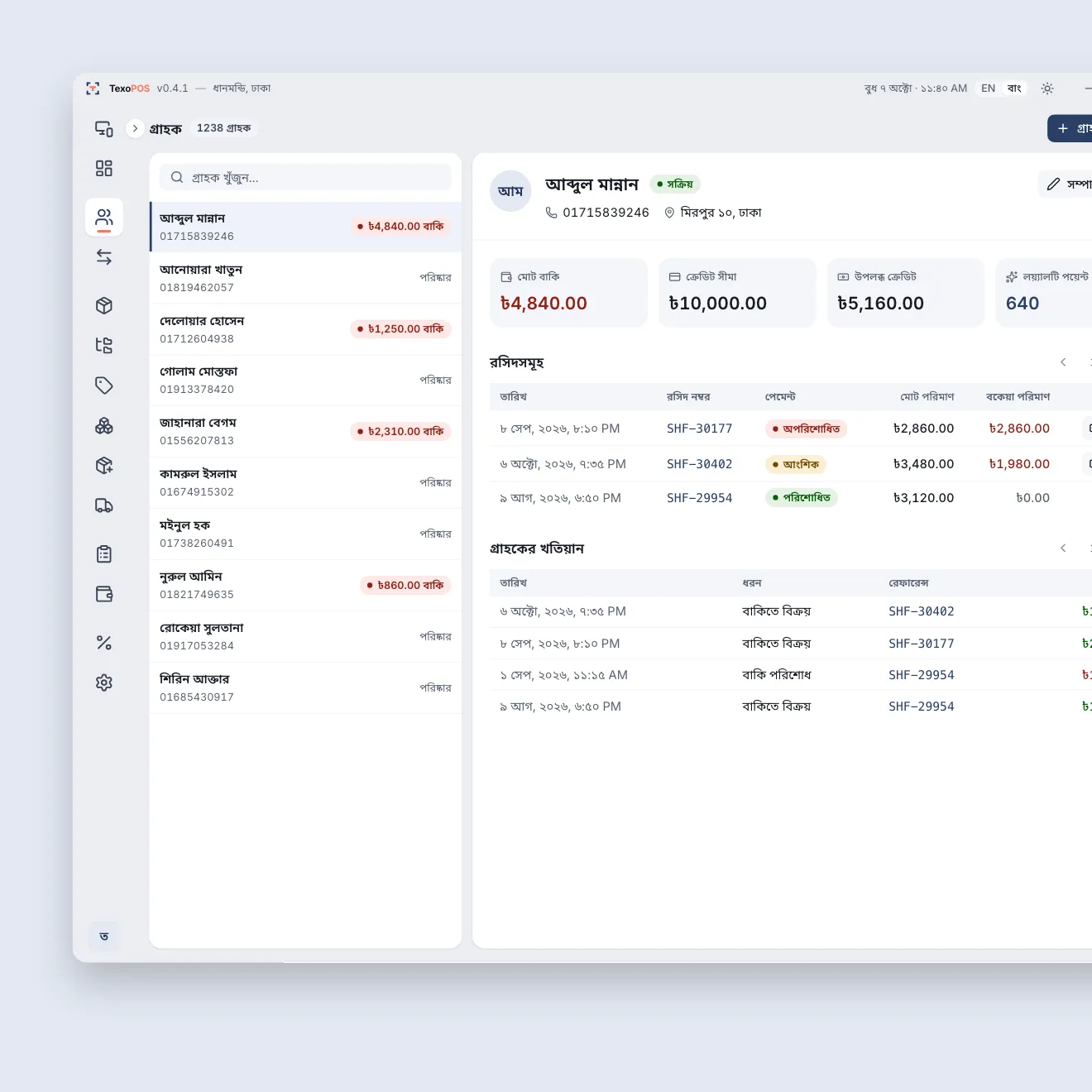Open the settings gear icon in sidebar
This screenshot has height=1092, width=1092.
coord(104,682)
